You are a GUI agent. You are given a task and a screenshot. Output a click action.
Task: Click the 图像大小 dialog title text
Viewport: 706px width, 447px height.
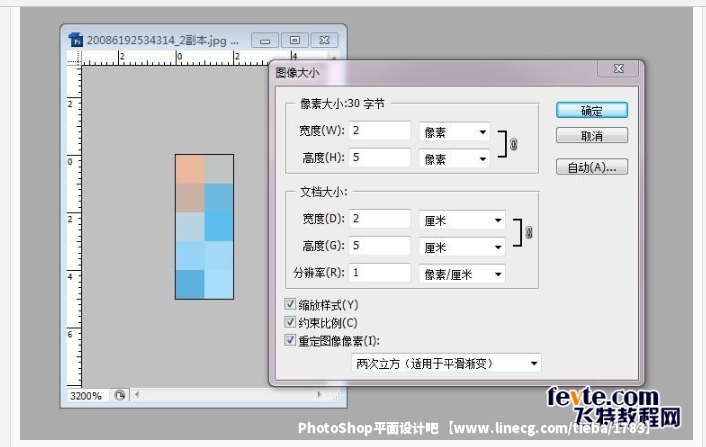(x=297, y=72)
